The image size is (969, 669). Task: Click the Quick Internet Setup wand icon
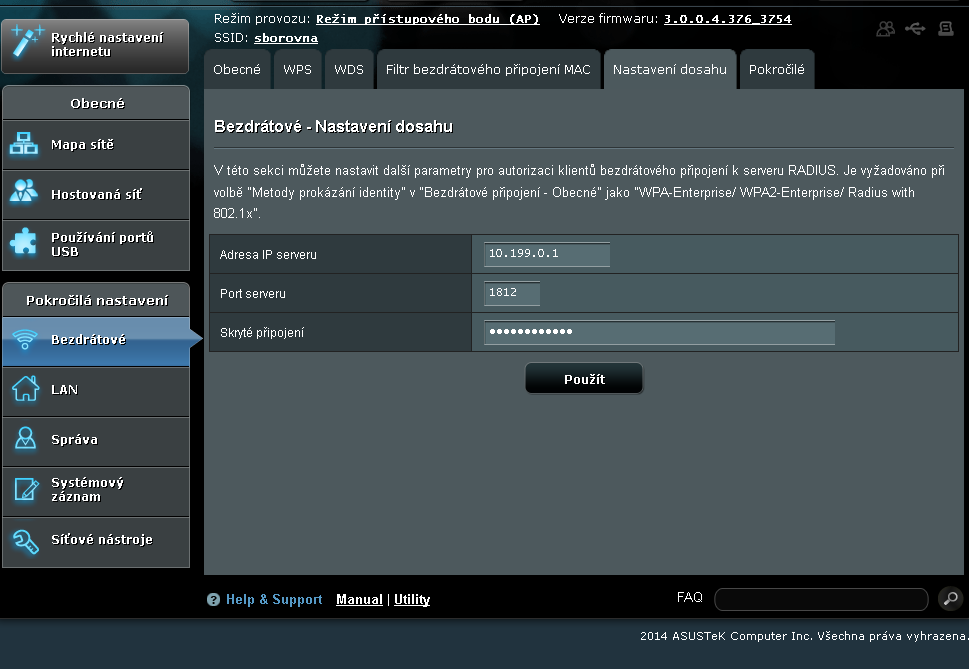click(24, 43)
